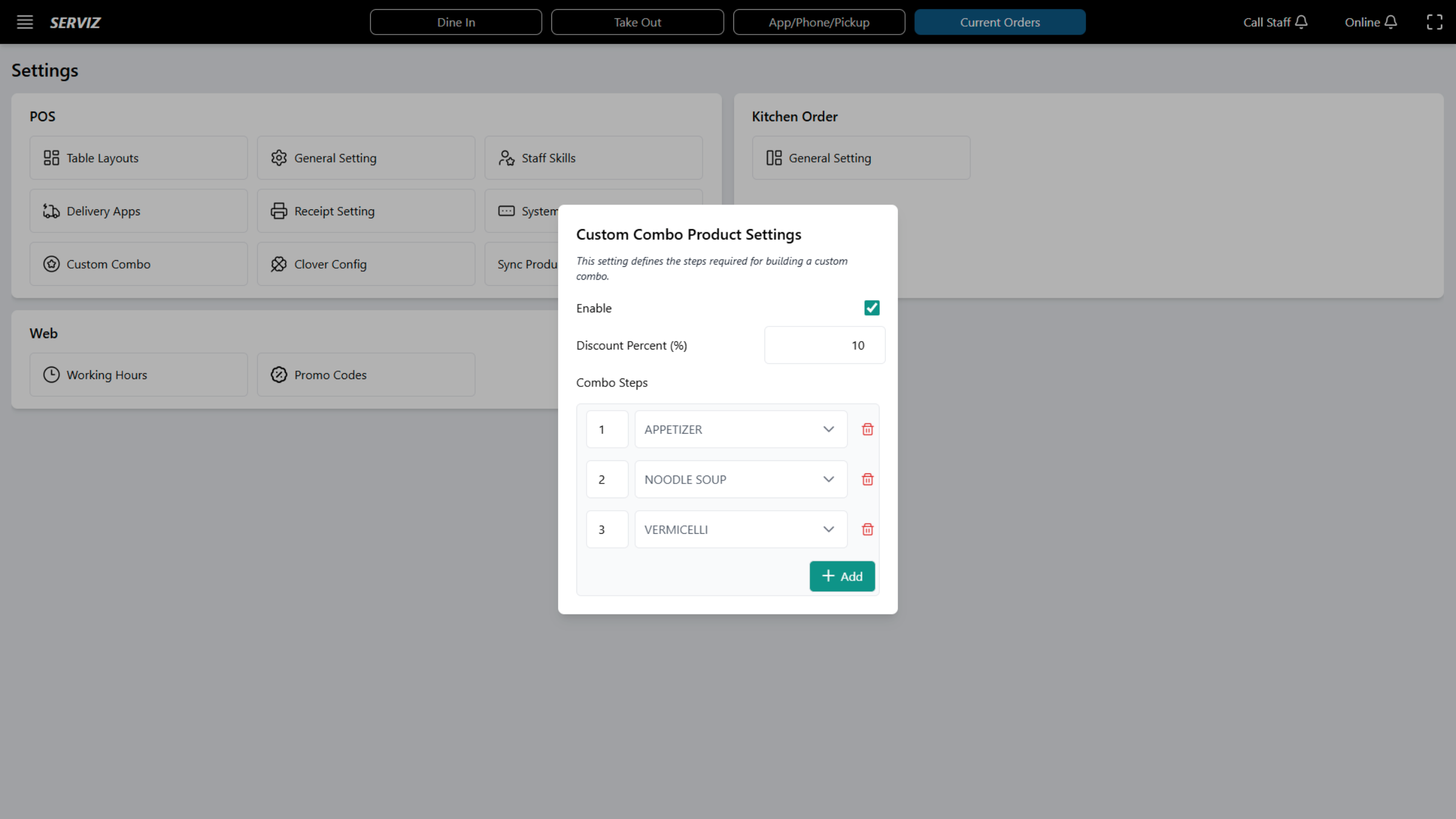Viewport: 1456px width, 819px height.
Task: Remove the VERMICELLI step with trash icon
Action: 868,530
